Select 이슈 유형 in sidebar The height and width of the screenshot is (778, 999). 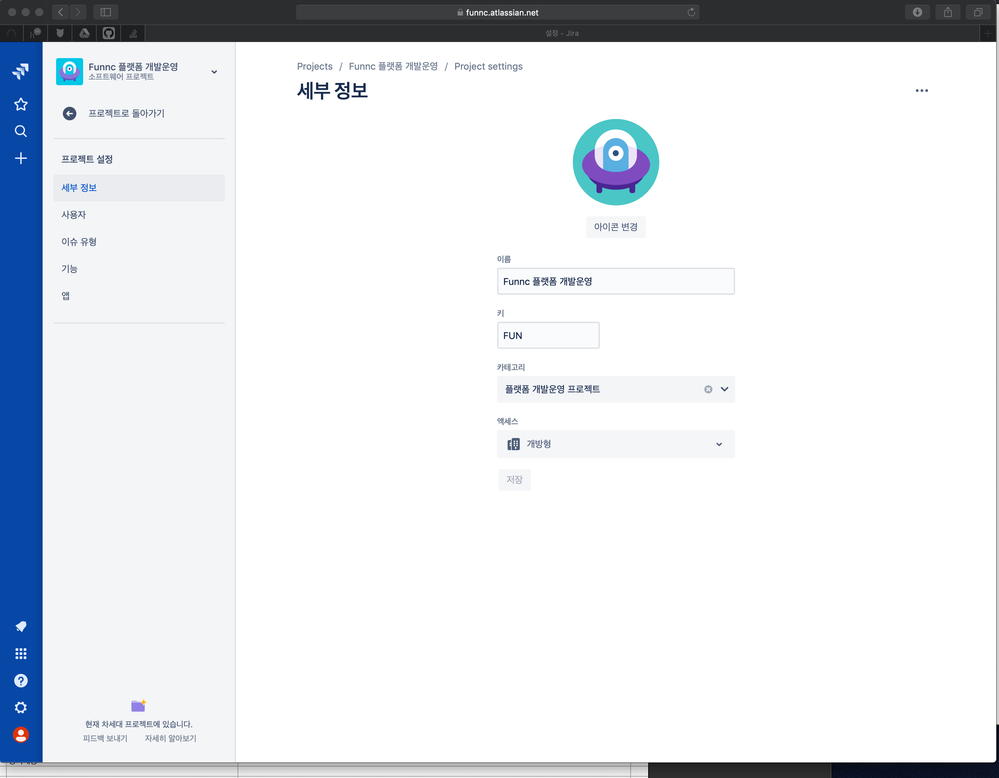[x=139, y=242]
